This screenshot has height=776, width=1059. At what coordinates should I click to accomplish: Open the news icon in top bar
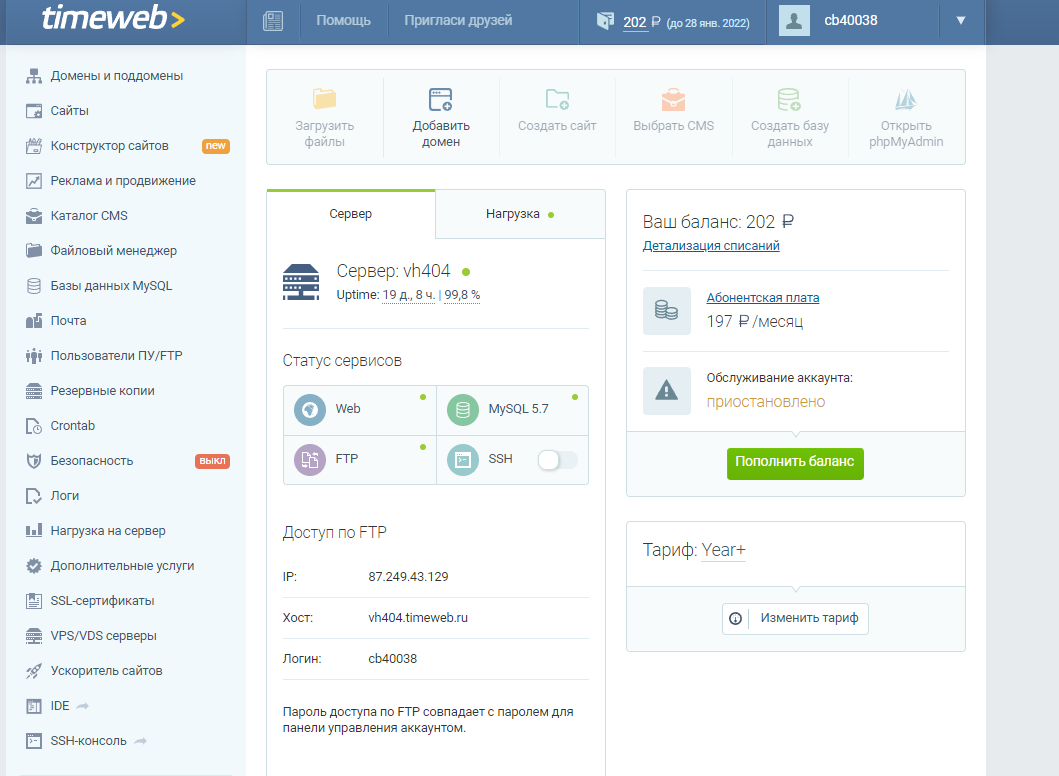(x=273, y=21)
